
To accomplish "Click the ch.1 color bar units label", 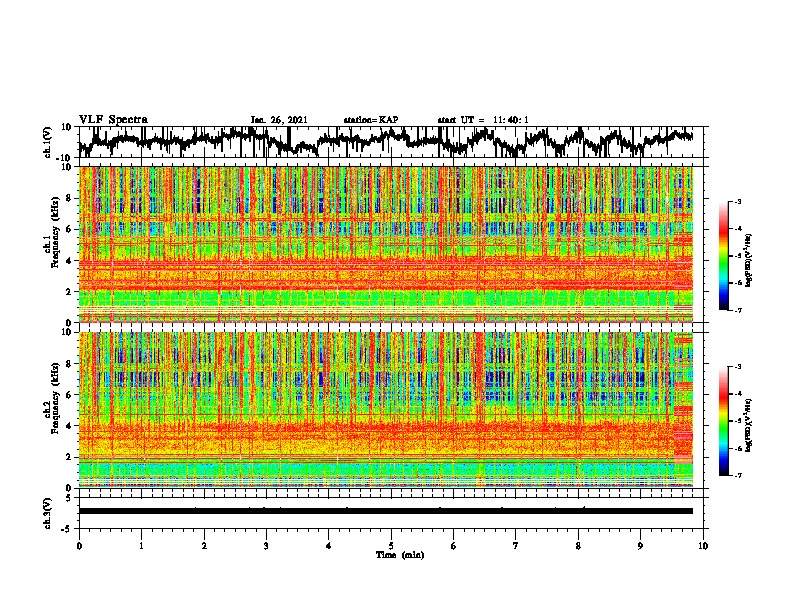I will [750, 260].
